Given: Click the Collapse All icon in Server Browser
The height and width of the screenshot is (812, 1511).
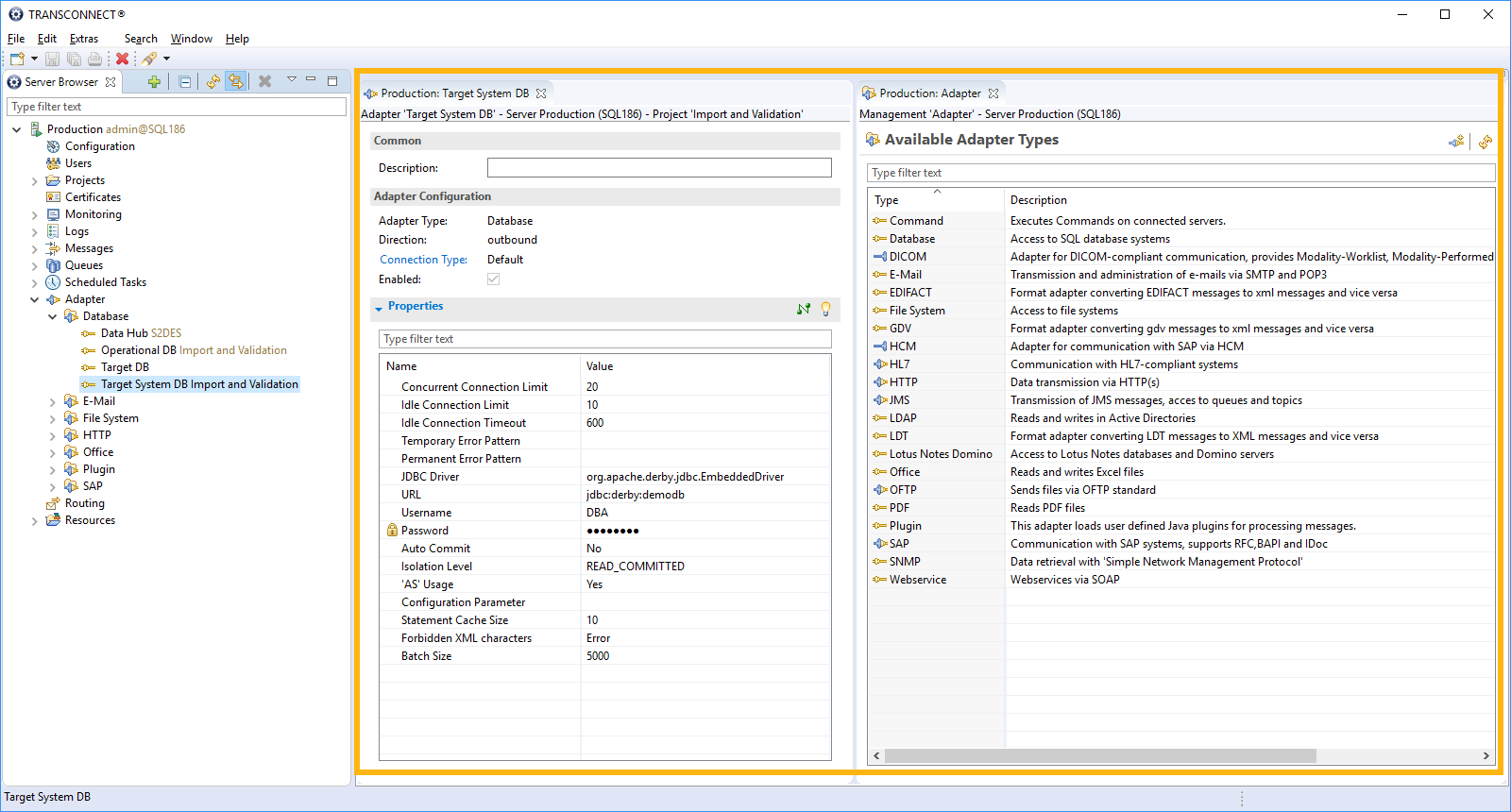Looking at the screenshot, I should [x=185, y=82].
